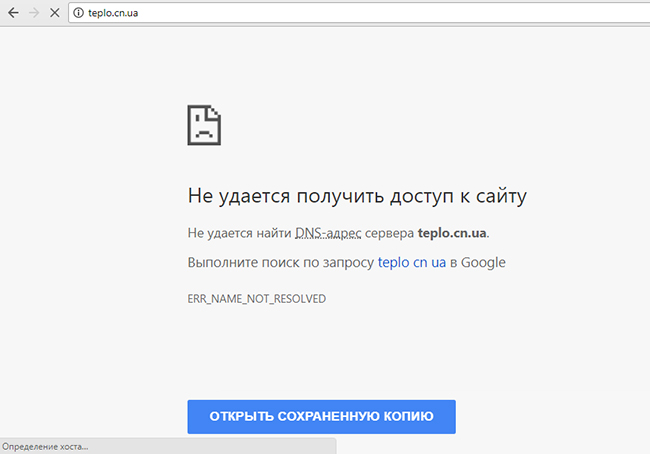Click the text "Выполните поиск по запросу"
Viewport: 650px width, 454px height.
click(x=281, y=263)
